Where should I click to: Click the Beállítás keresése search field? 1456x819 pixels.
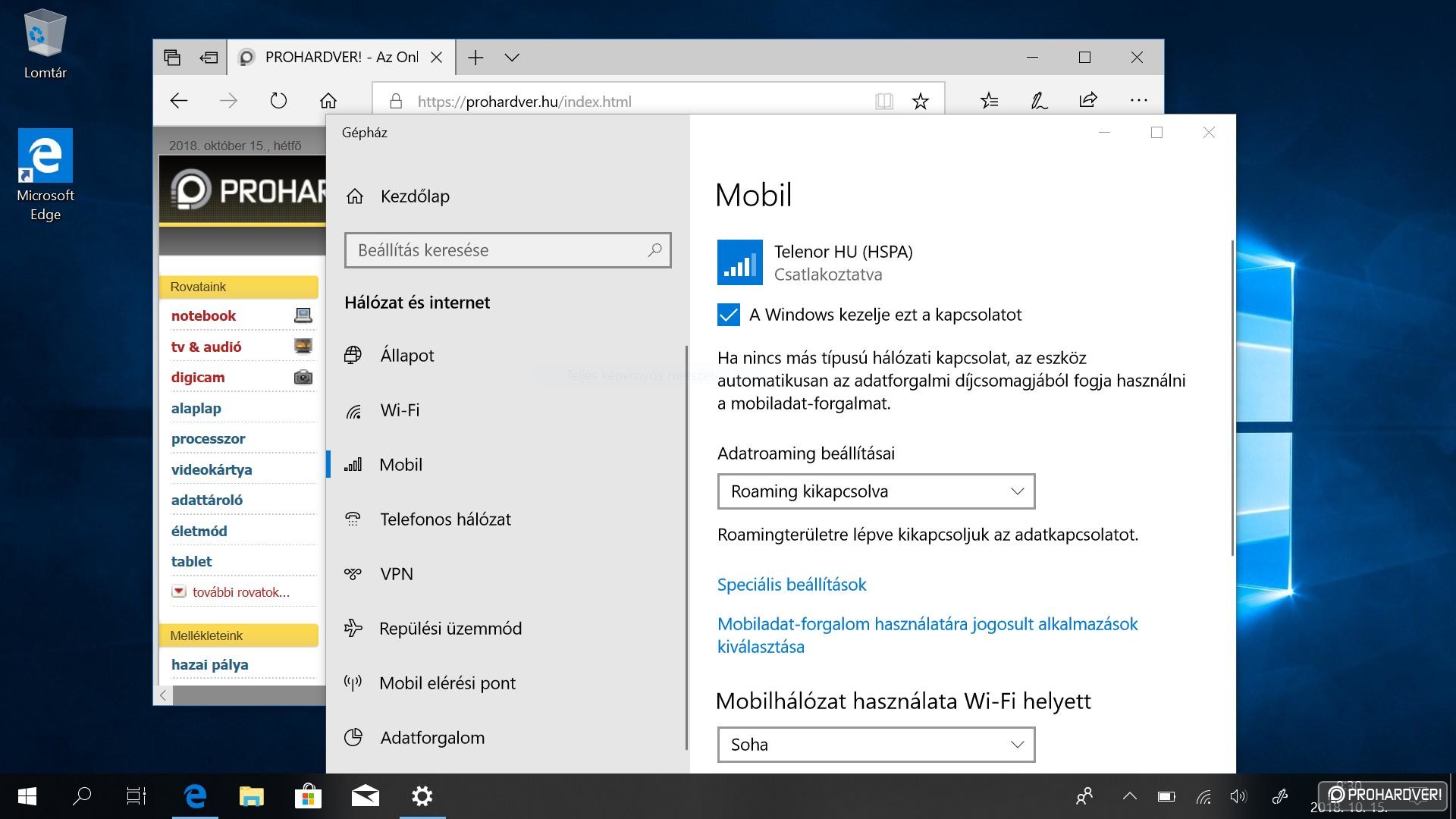pyautogui.click(x=507, y=249)
